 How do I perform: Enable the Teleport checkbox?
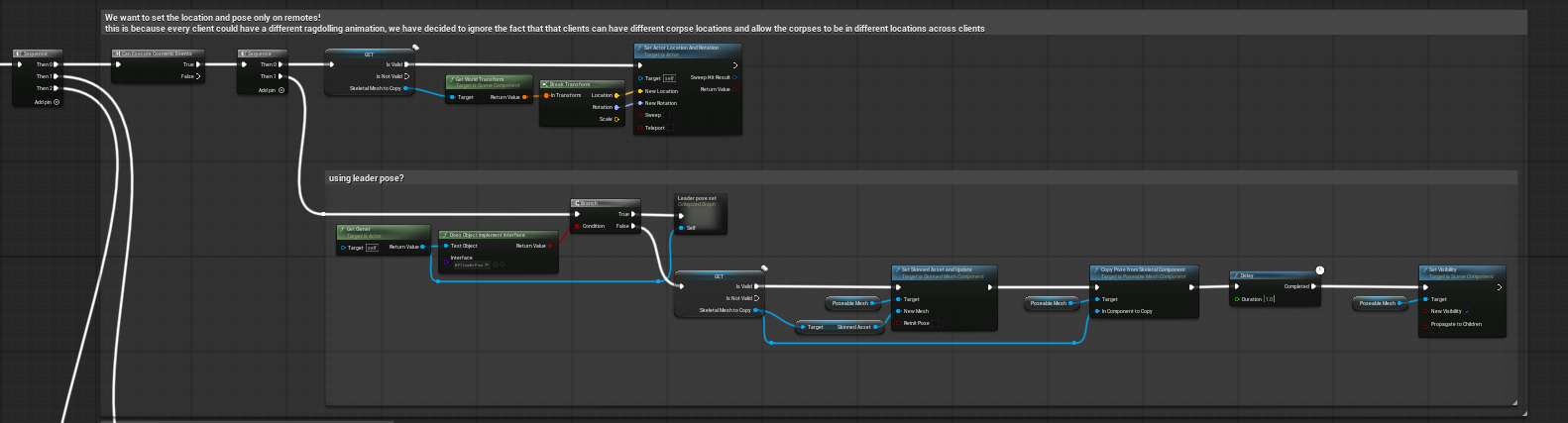point(670,128)
